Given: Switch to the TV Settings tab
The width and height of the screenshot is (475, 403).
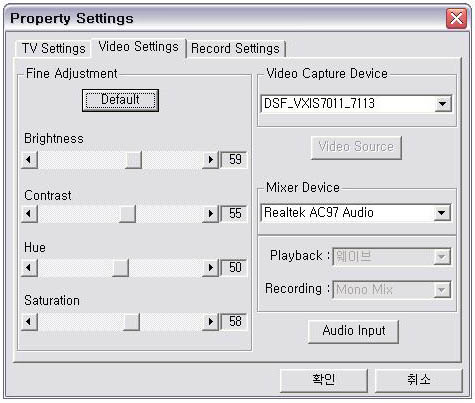Looking at the screenshot, I should pyautogui.click(x=53, y=49).
